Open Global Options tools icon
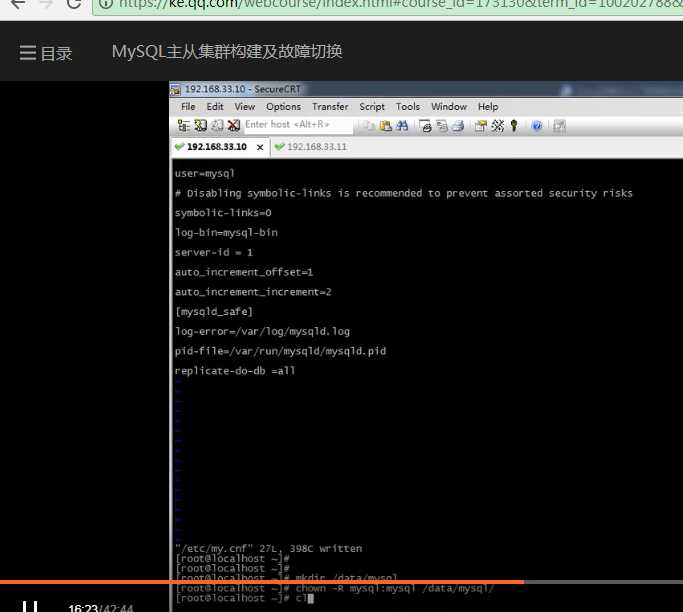The image size is (683, 612). 497,126
